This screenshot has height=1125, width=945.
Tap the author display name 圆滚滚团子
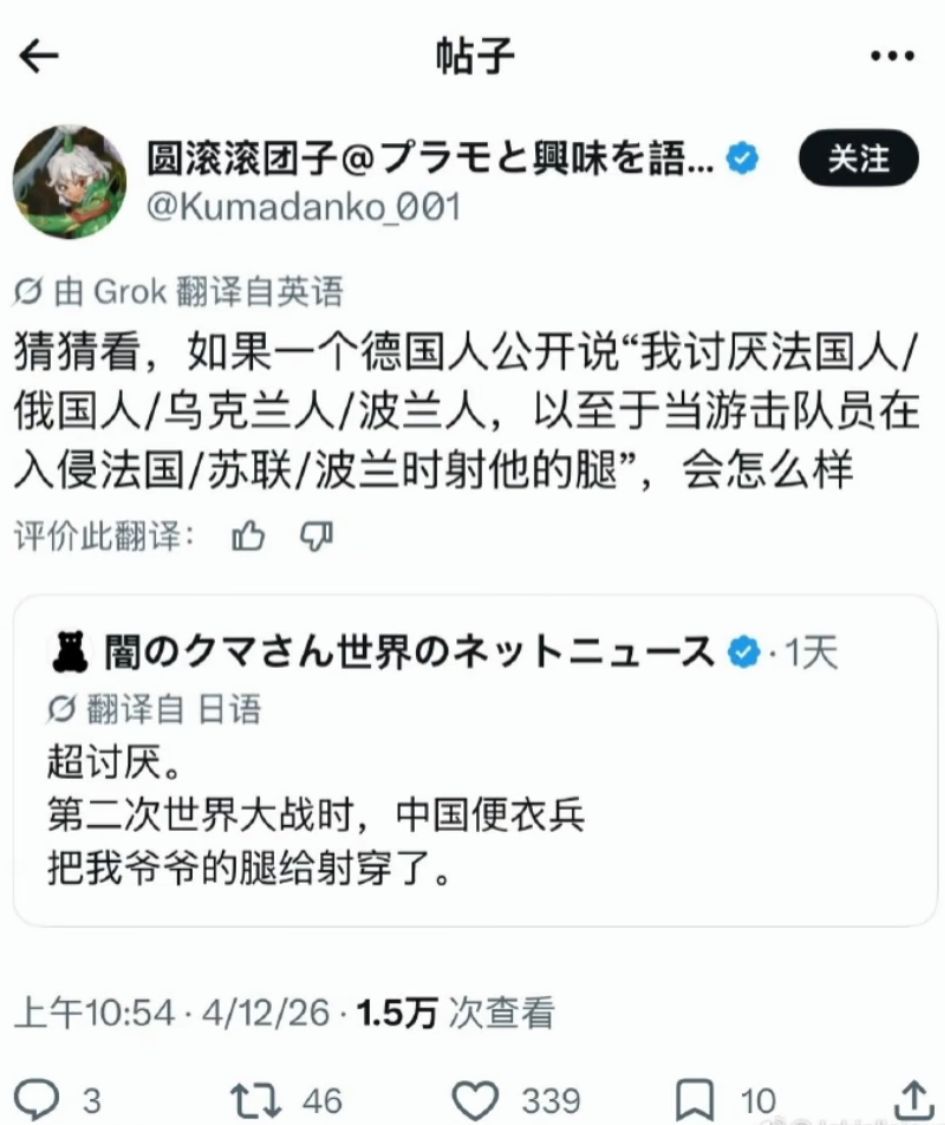pyautogui.click(x=241, y=159)
